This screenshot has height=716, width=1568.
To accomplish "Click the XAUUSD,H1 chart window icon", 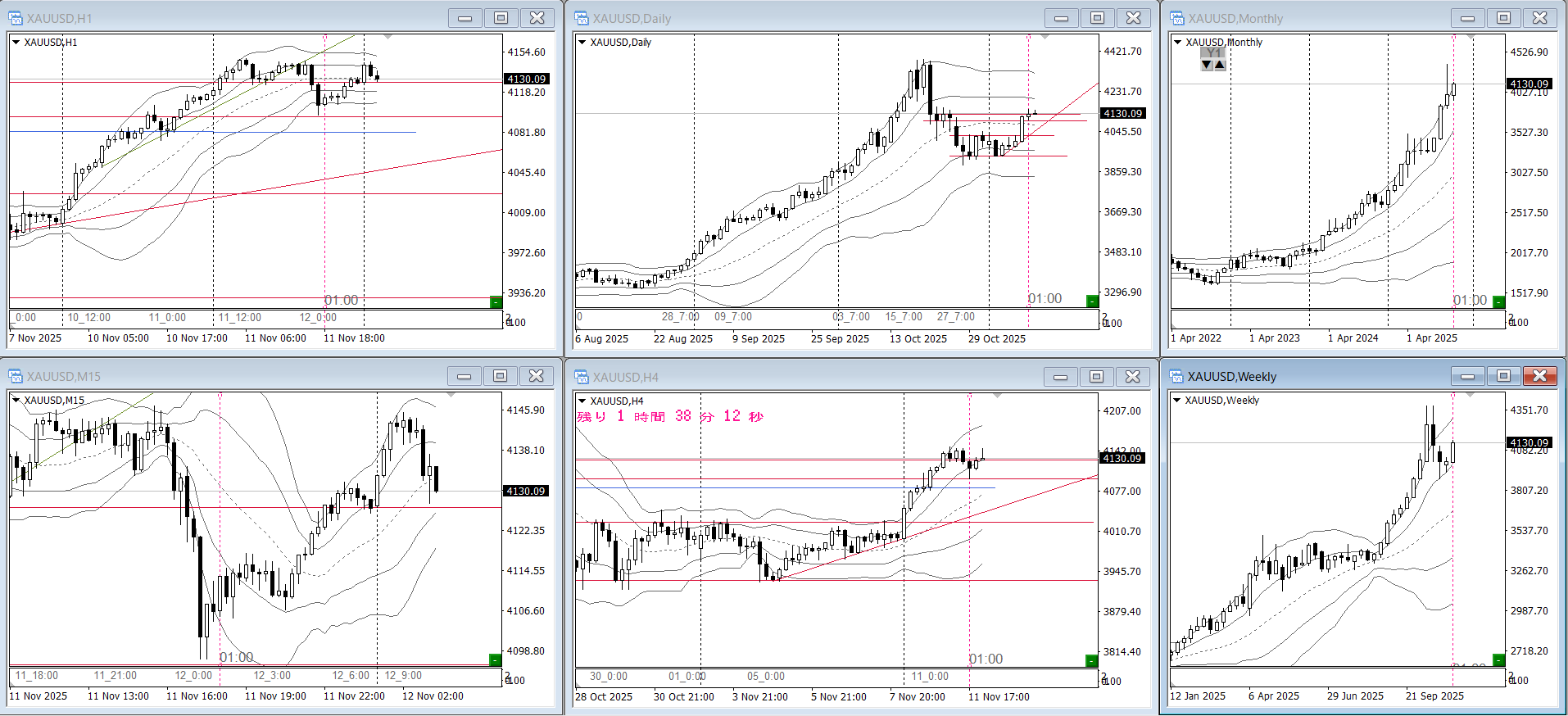I will point(16,18).
